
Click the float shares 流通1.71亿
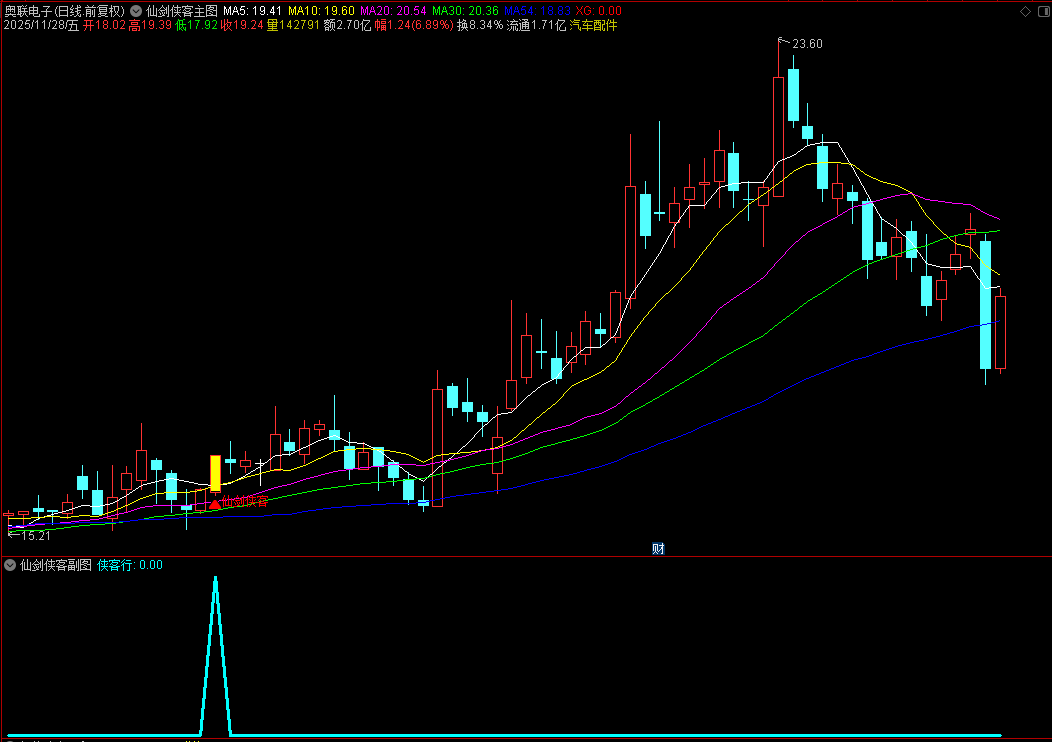(x=536, y=25)
